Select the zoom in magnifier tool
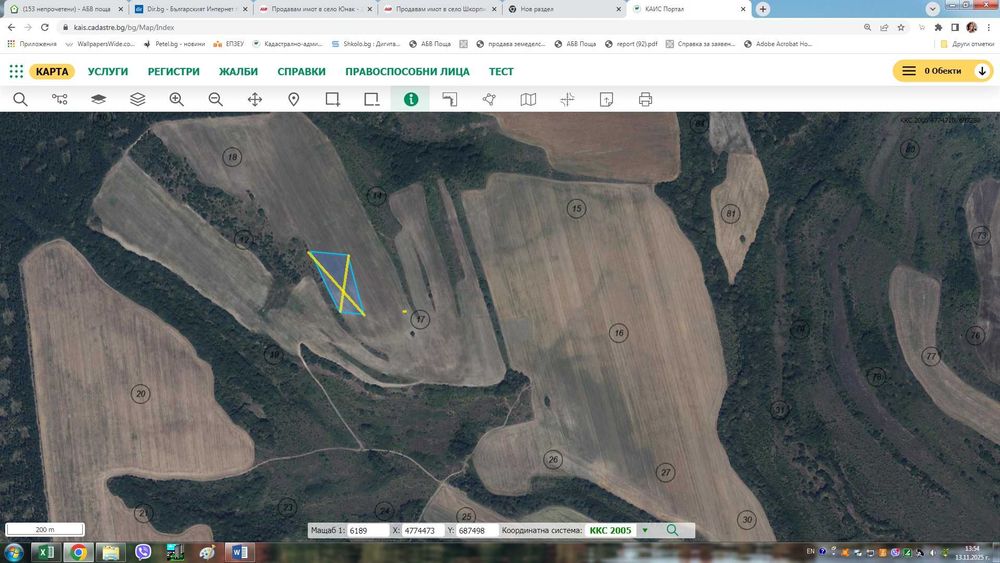 pyautogui.click(x=177, y=99)
